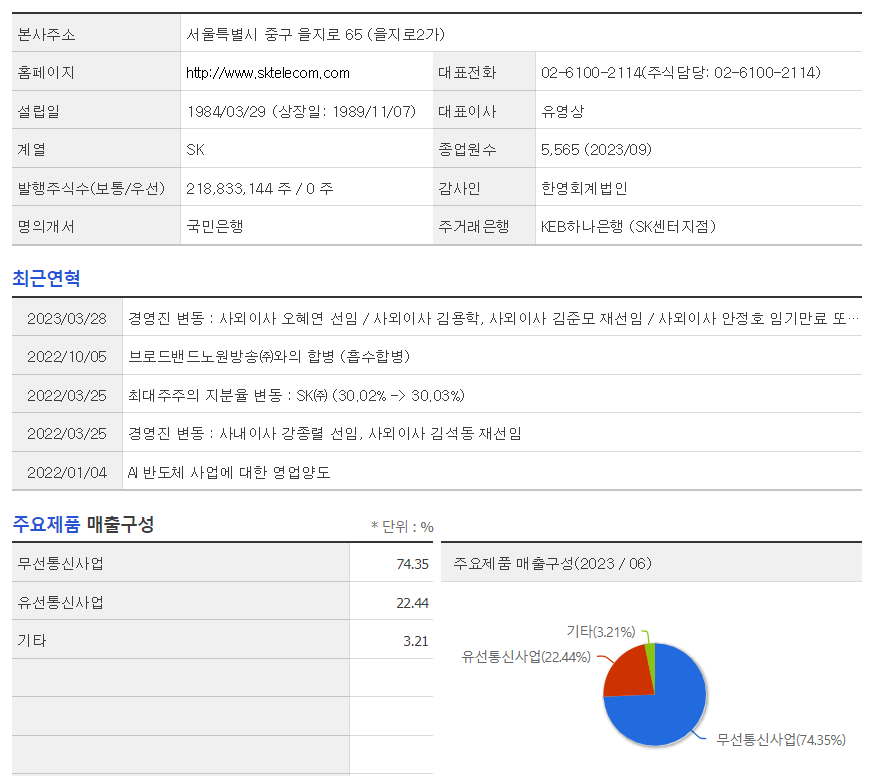
Task: Open the 최대주주의 지분율 변동 entry
Action: click(296, 395)
